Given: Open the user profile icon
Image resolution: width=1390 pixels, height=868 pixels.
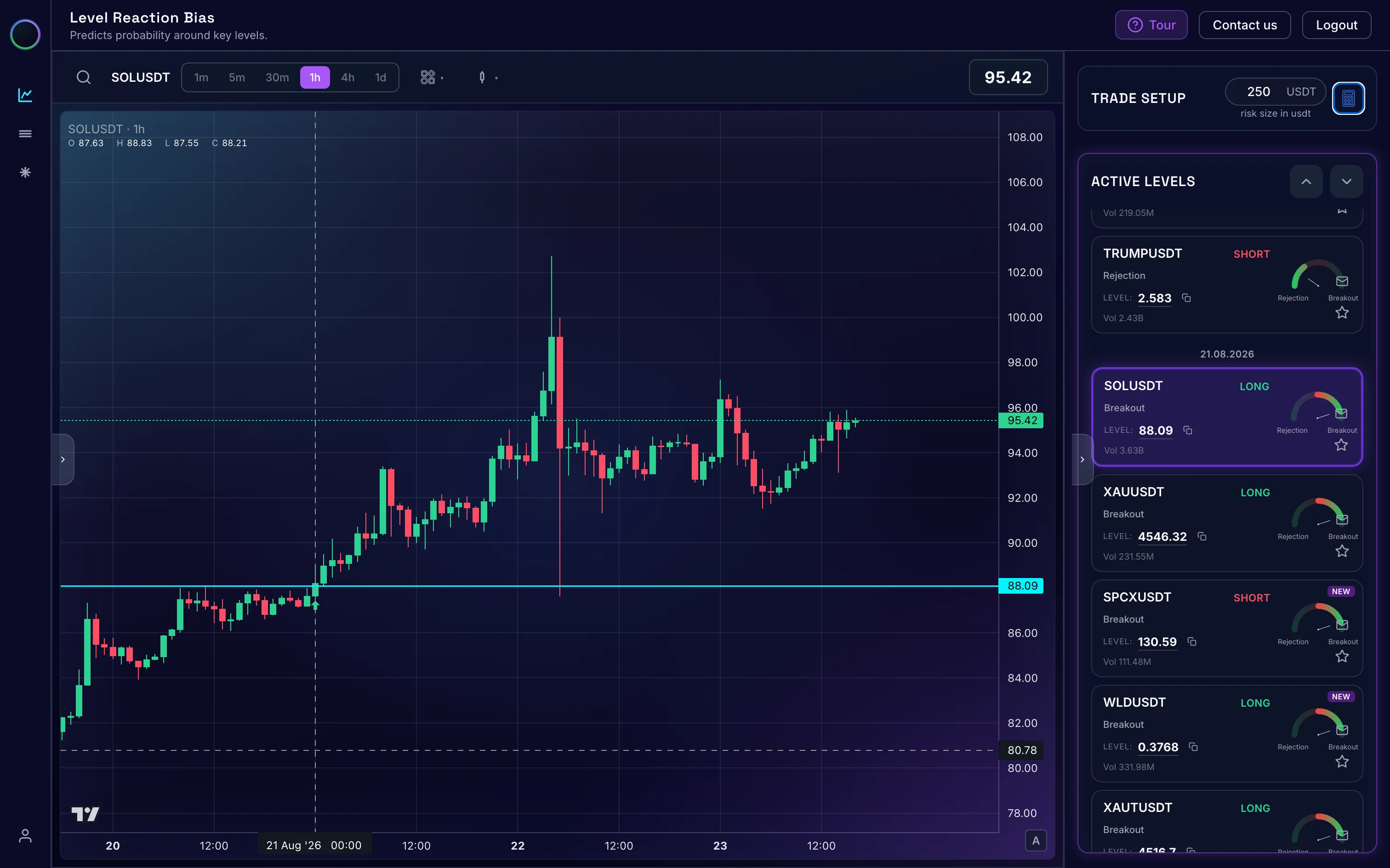Looking at the screenshot, I should [25, 835].
